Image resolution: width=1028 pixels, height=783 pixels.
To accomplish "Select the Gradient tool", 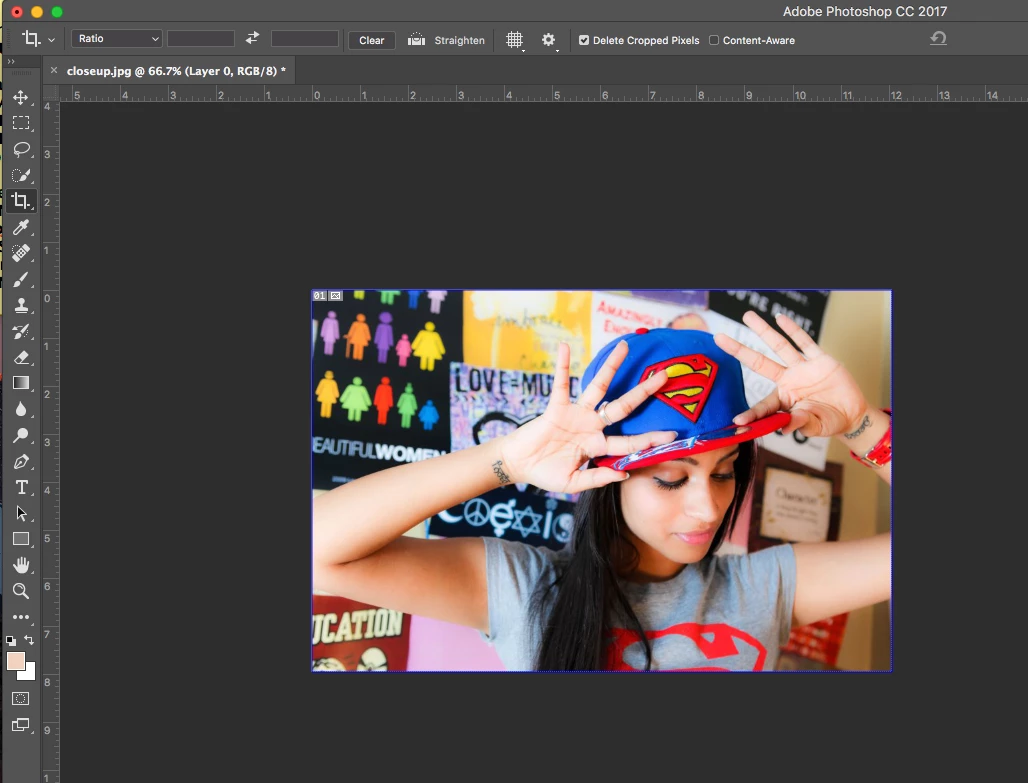I will tap(20, 383).
